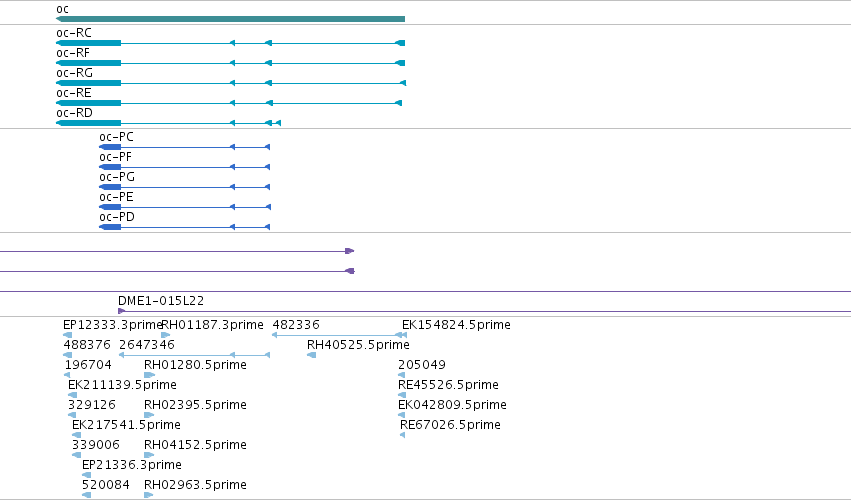The width and height of the screenshot is (851, 500).
Task: Click the oc-RC thick exon block
Action: pyautogui.click(x=88, y=43)
